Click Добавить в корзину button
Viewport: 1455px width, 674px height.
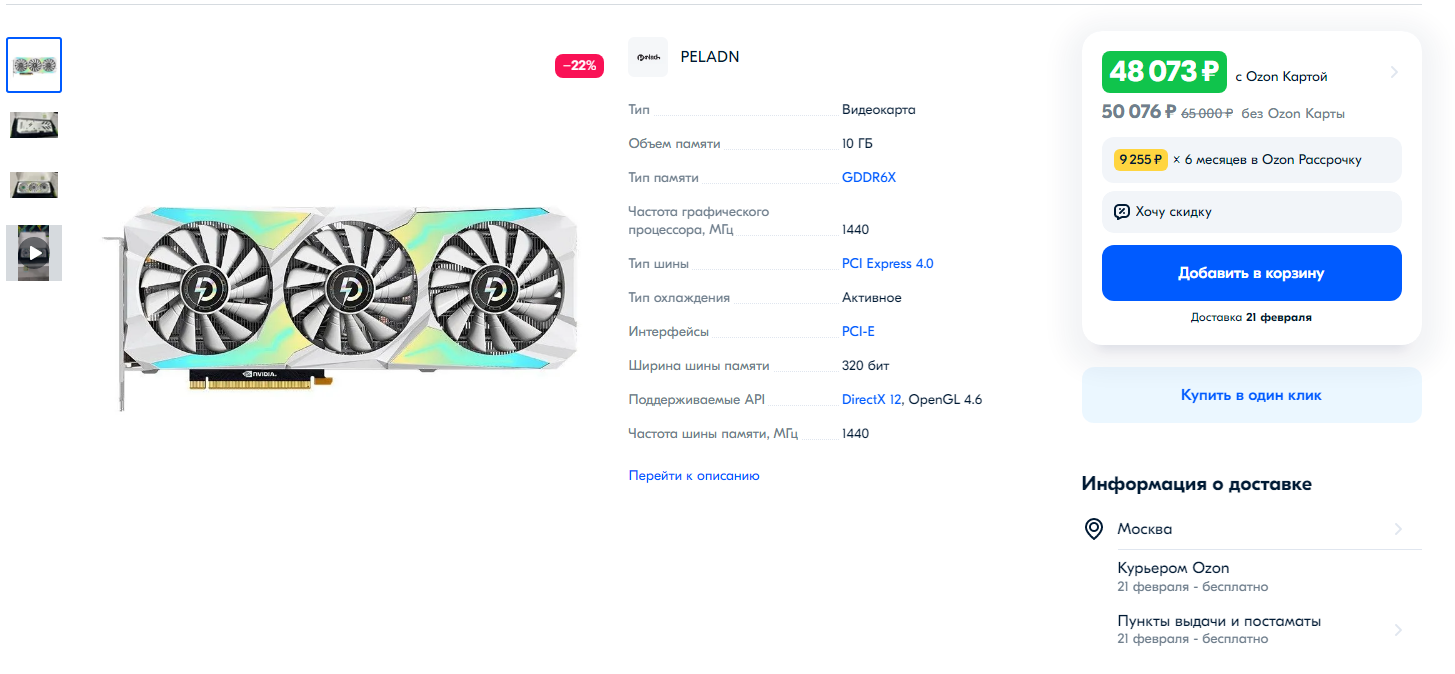1251,273
